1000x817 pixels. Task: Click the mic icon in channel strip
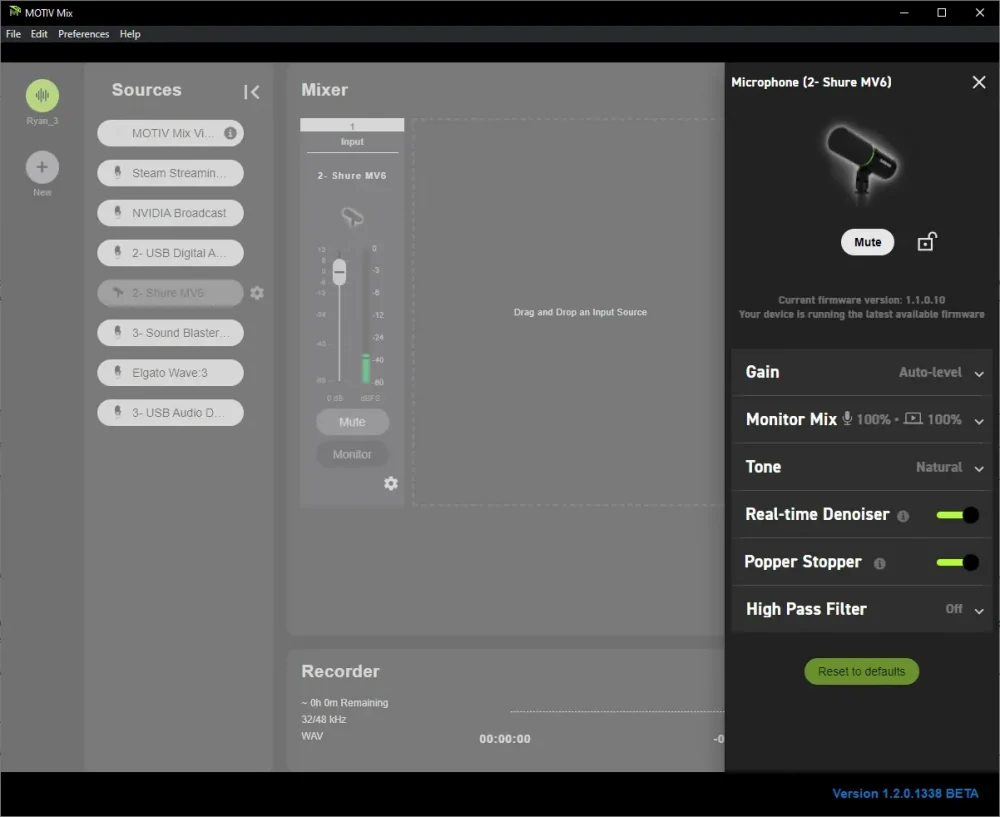tap(352, 217)
